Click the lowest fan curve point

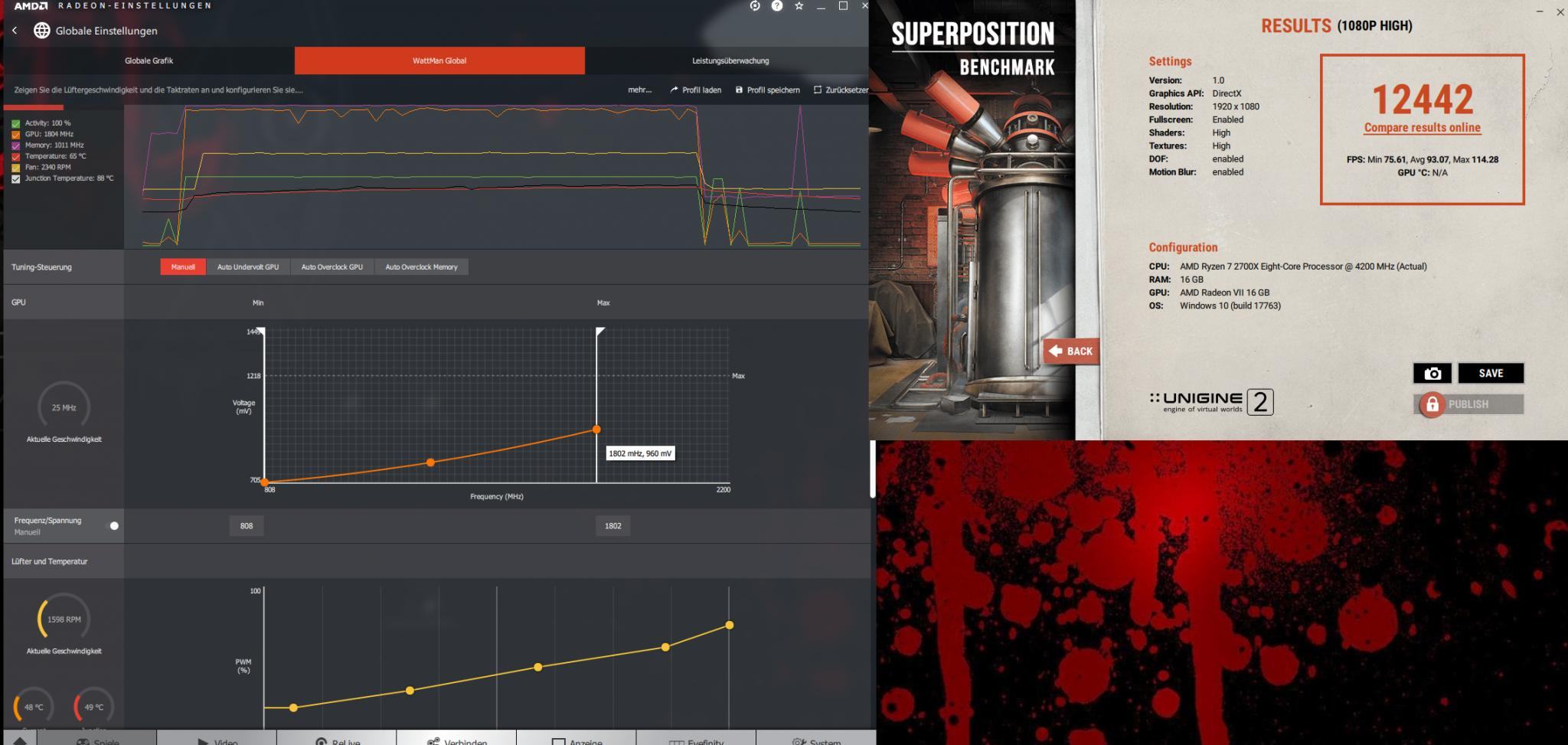coord(293,708)
